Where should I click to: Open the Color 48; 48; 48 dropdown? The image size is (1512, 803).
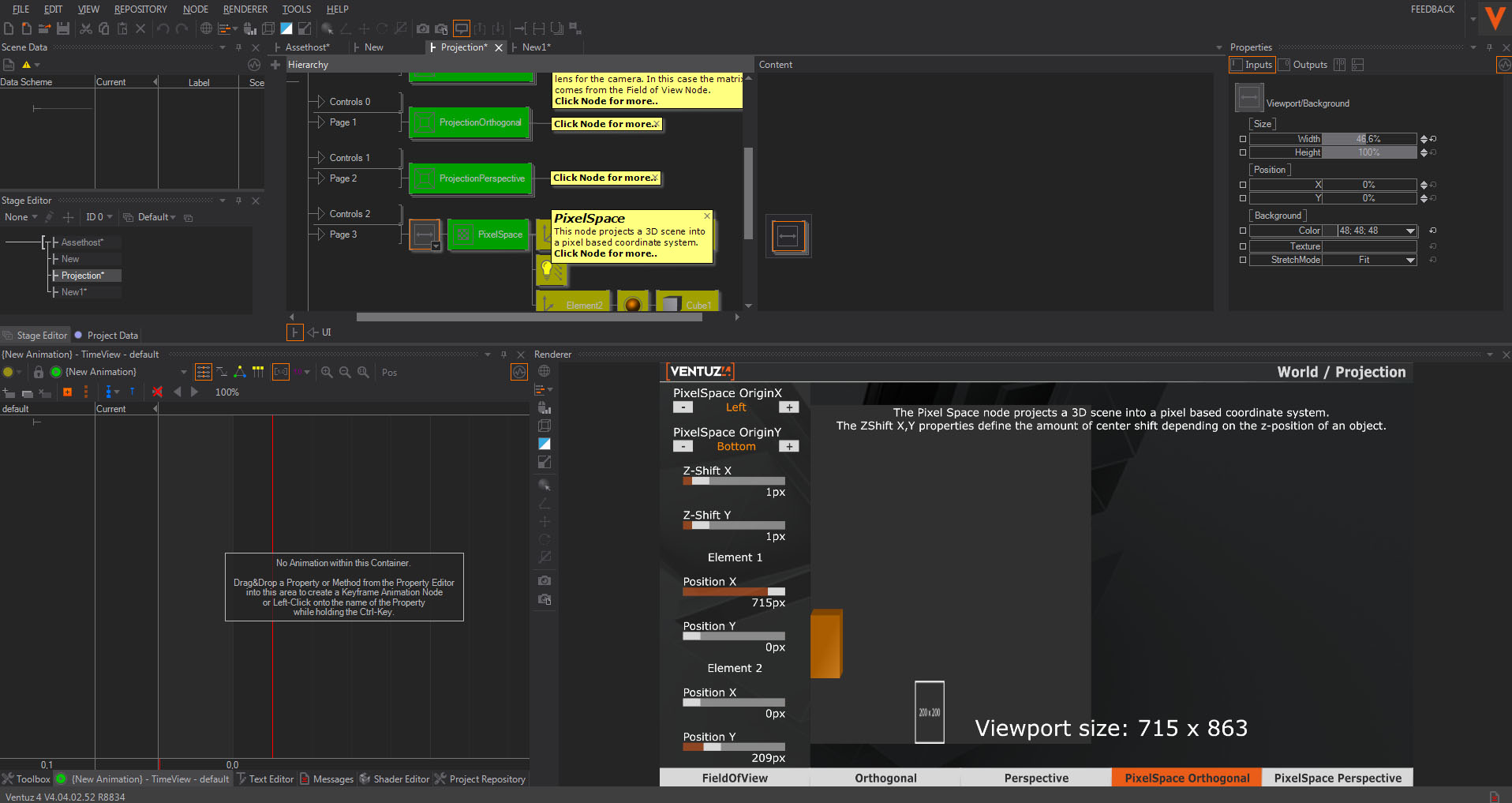(1410, 231)
